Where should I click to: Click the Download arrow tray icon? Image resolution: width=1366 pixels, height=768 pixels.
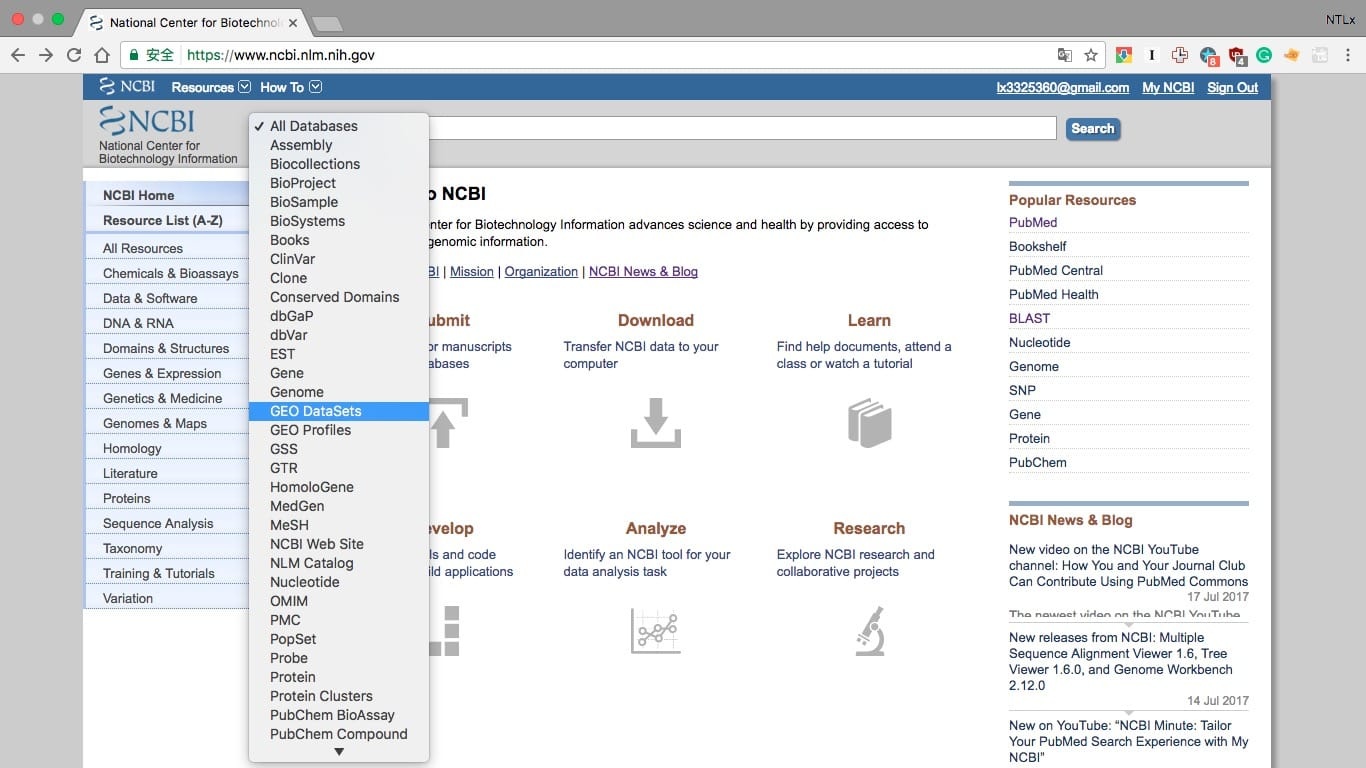click(x=656, y=422)
